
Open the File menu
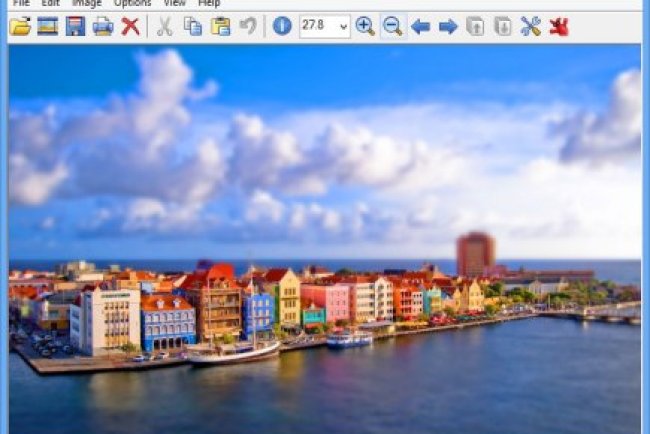pyautogui.click(x=21, y=3)
